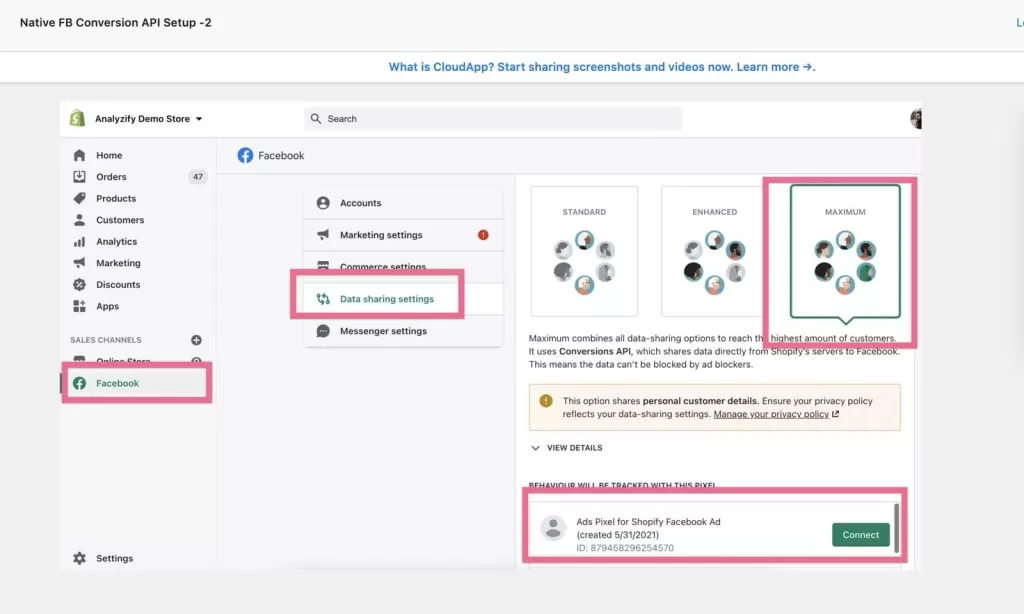Select the Maximum data sharing level
The image size is (1024, 614).
coord(845,251)
